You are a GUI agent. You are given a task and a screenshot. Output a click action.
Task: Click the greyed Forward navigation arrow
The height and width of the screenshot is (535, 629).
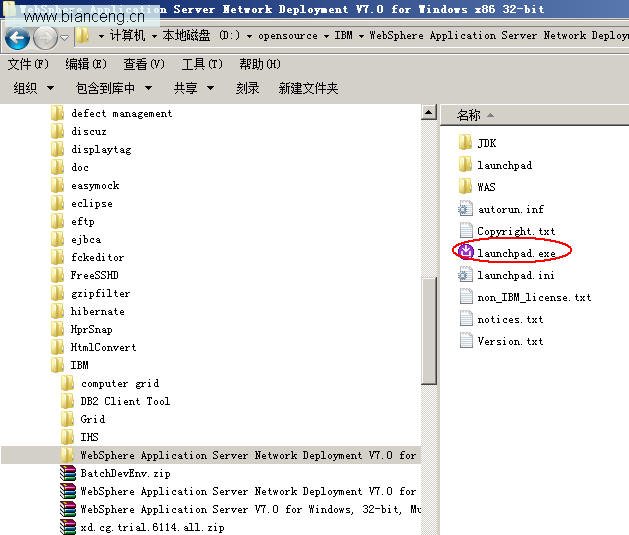(45, 38)
